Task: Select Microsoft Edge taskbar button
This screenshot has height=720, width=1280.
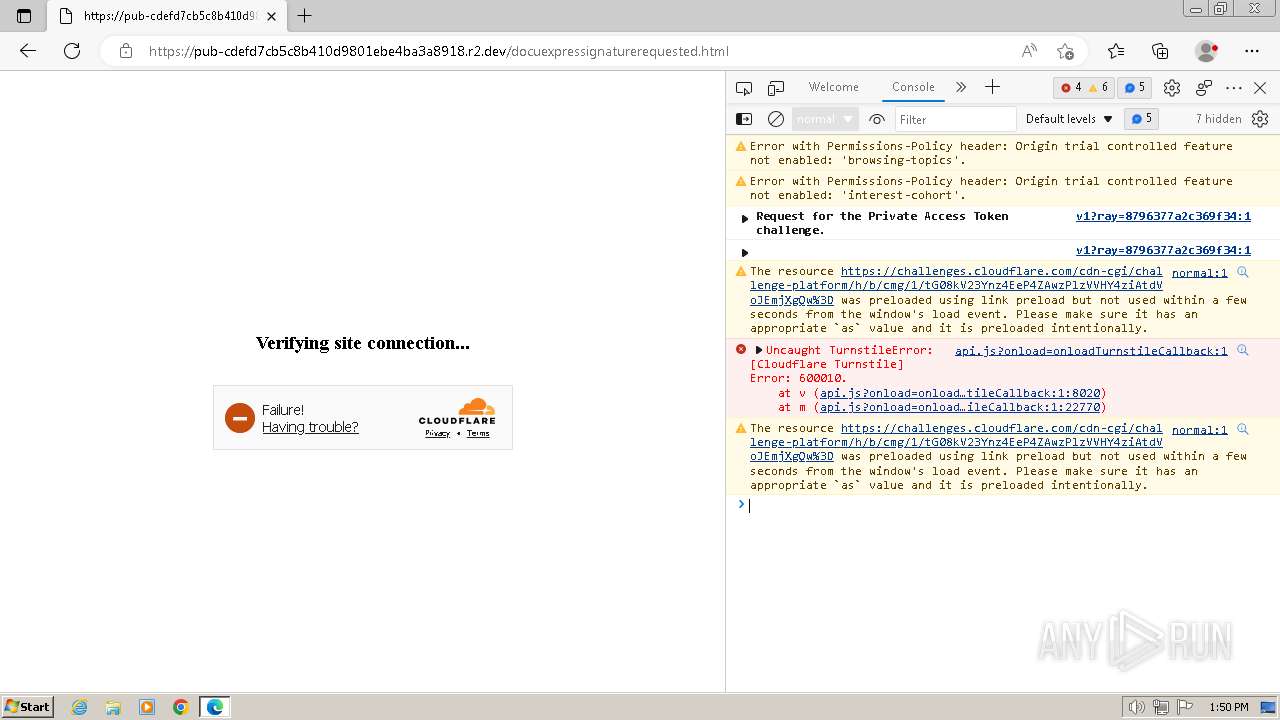Action: coord(215,707)
